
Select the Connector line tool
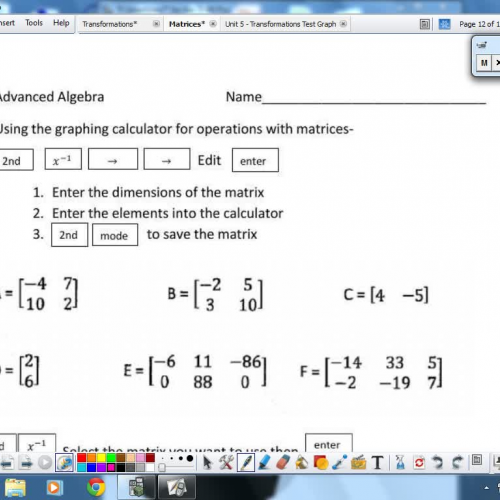point(339,463)
